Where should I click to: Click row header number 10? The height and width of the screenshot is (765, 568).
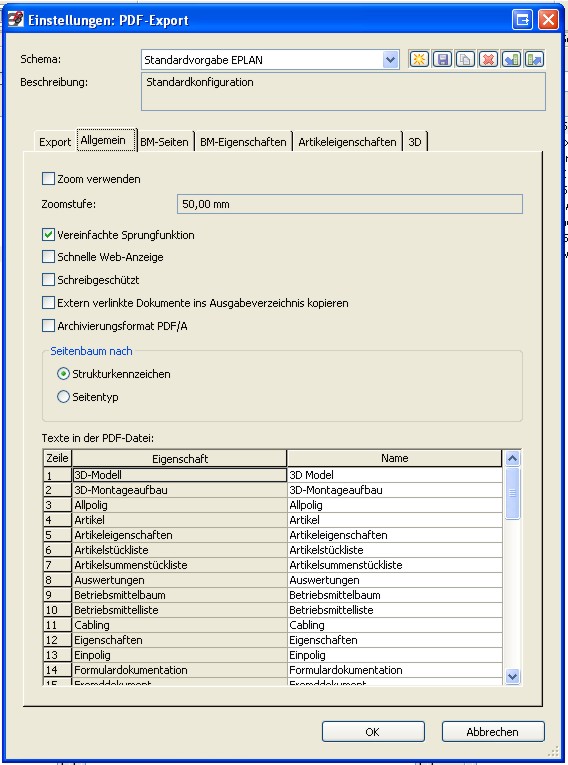click(57, 610)
